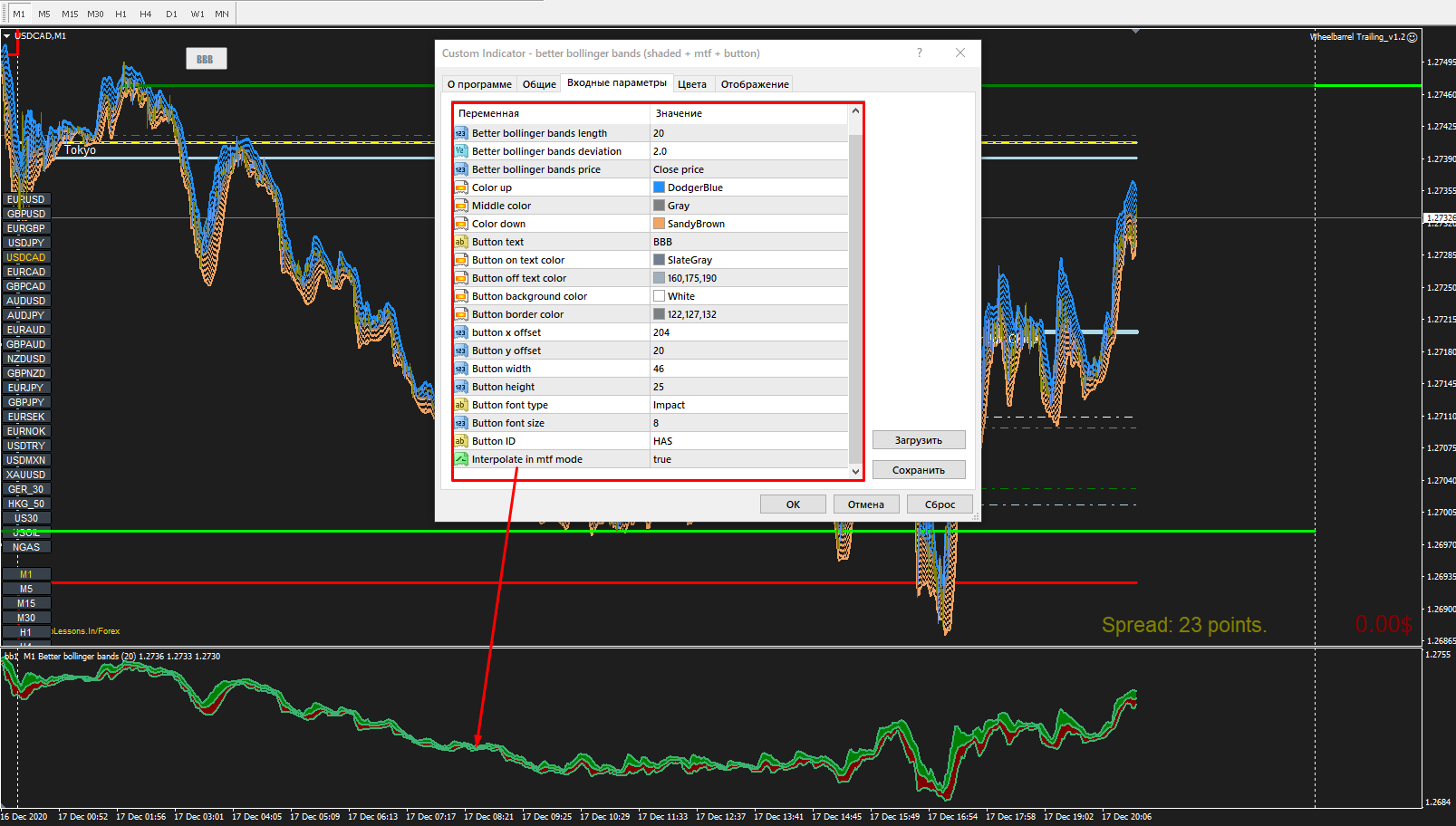This screenshot has width=1456, height=826.
Task: Click the parameter list scroll-down arrow
Action: 855,471
